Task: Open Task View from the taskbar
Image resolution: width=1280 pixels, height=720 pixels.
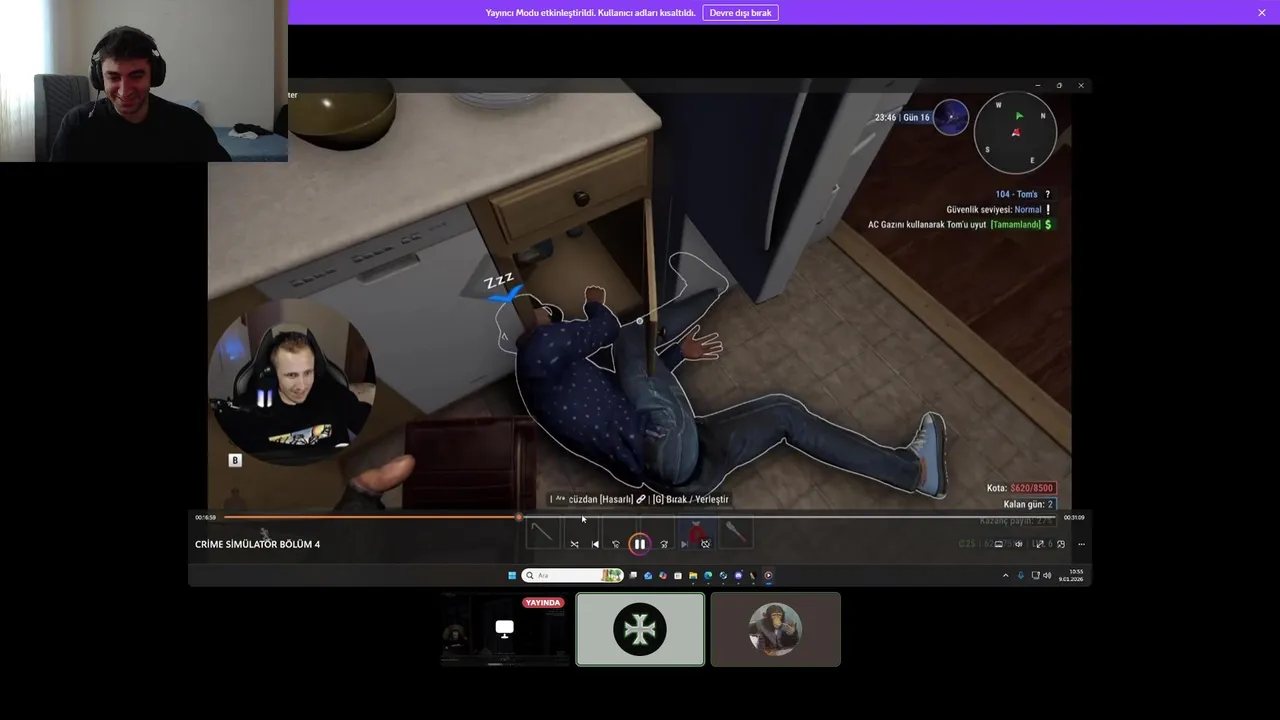Action: tap(634, 575)
